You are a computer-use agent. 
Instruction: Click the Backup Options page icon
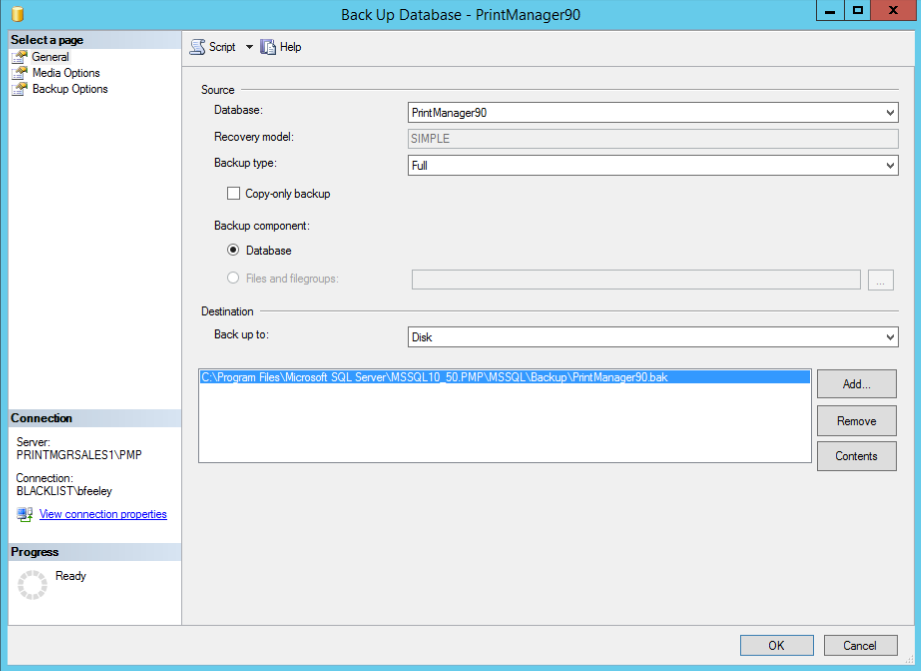click(19, 89)
